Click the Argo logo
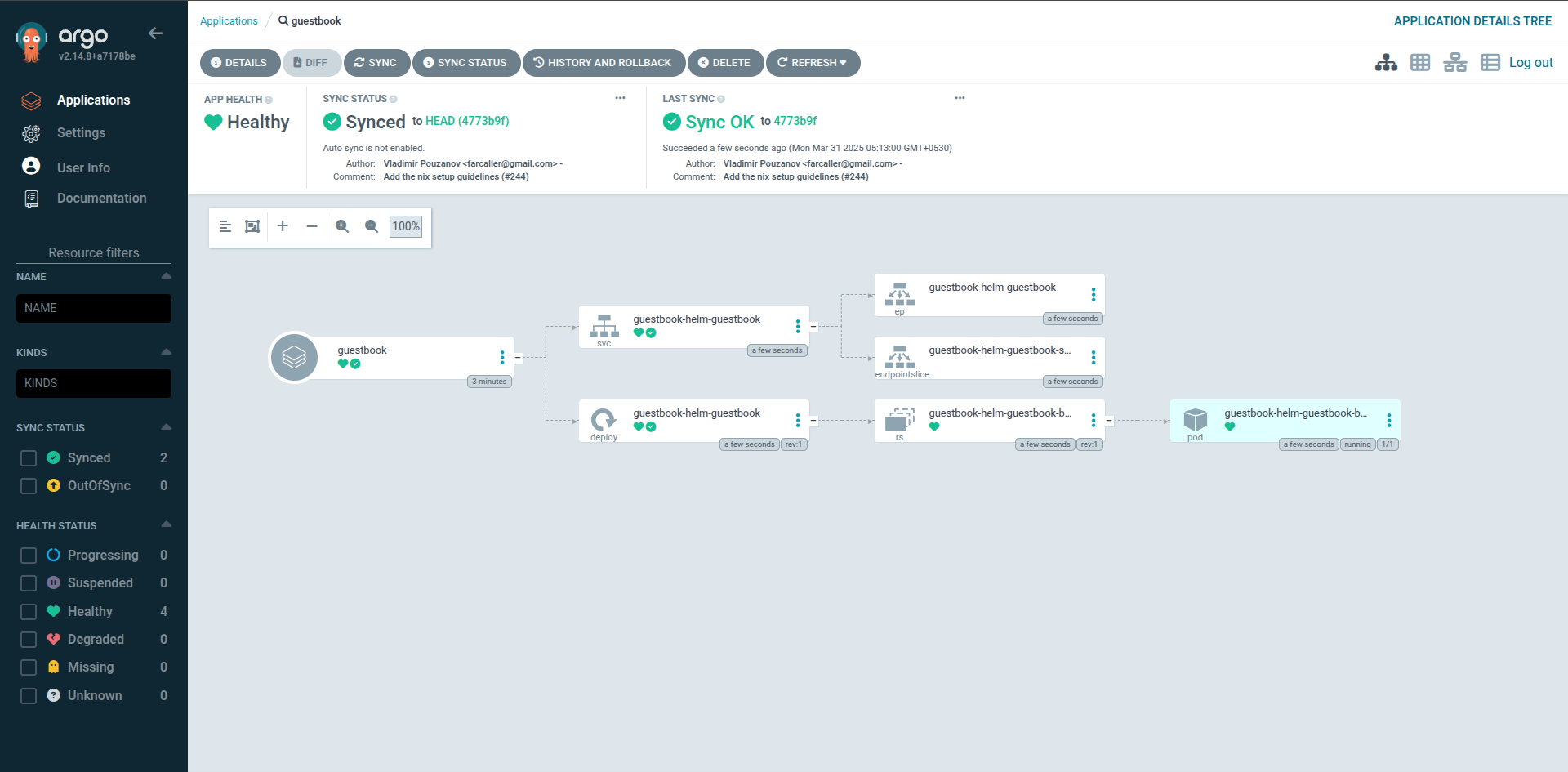The image size is (1568, 772). [x=32, y=42]
